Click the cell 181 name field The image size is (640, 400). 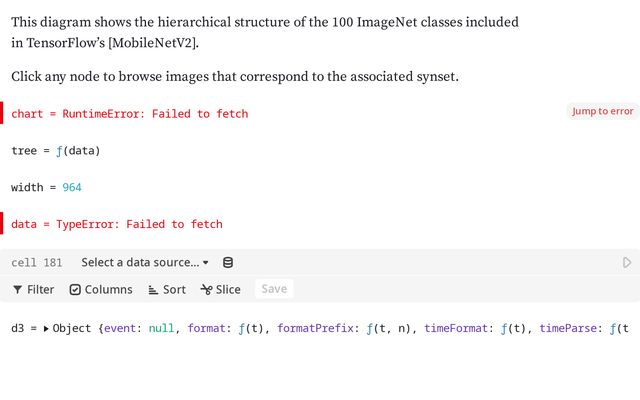[37, 262]
